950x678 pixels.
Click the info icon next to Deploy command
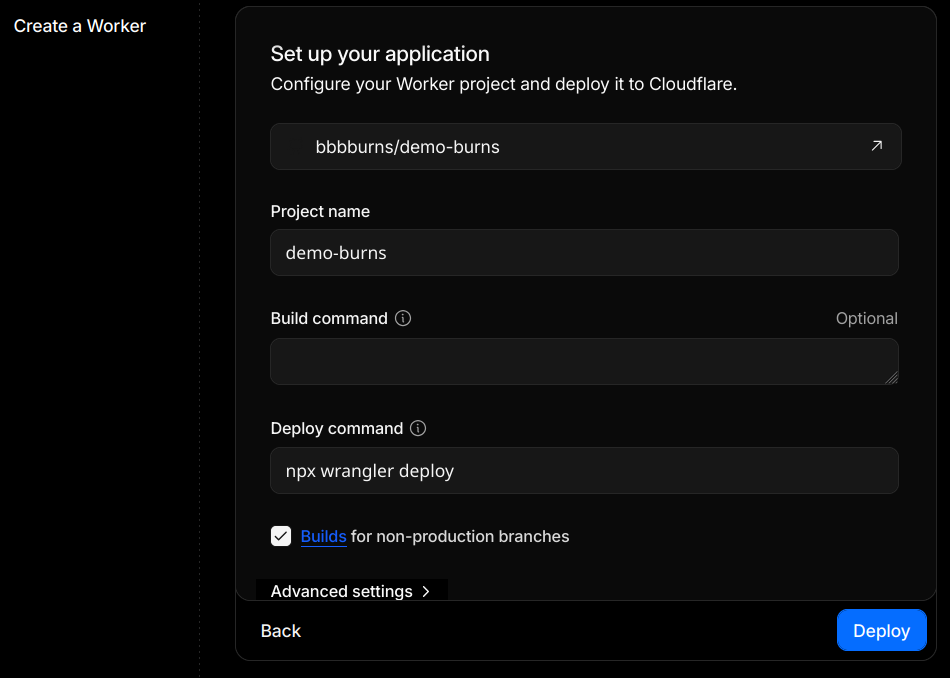(x=418, y=428)
